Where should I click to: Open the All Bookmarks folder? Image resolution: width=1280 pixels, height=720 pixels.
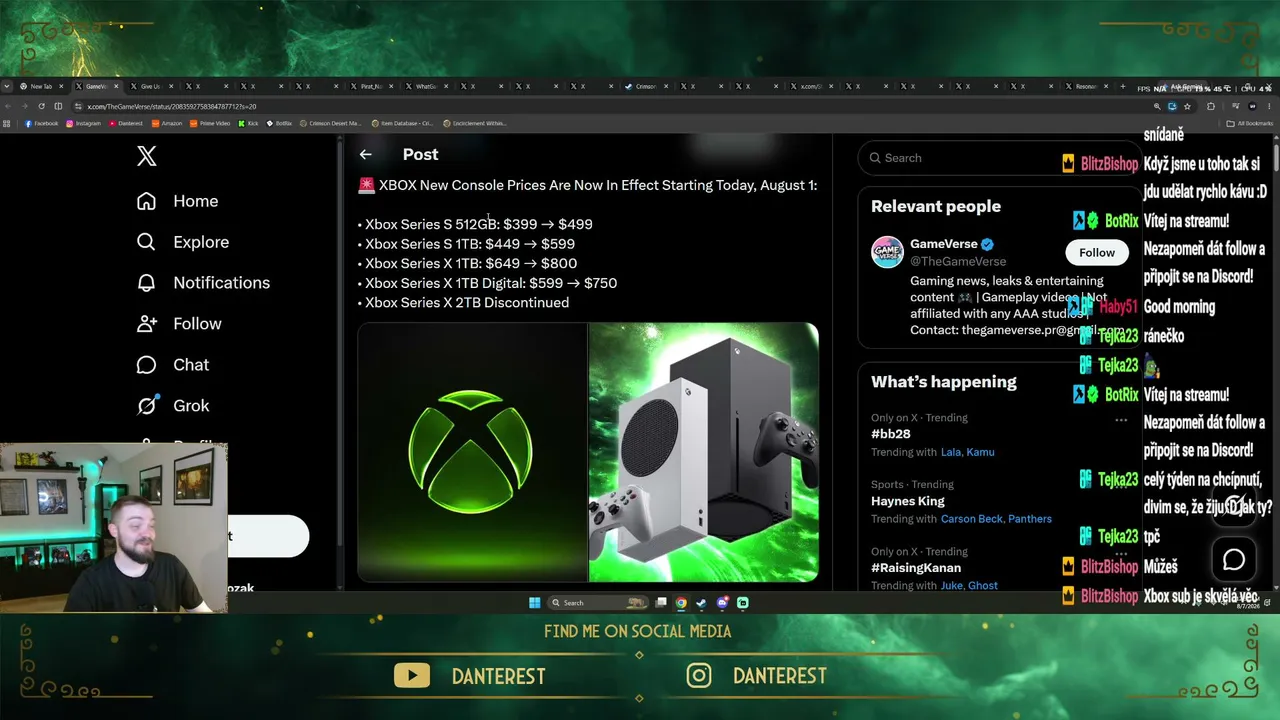[x=1250, y=124]
